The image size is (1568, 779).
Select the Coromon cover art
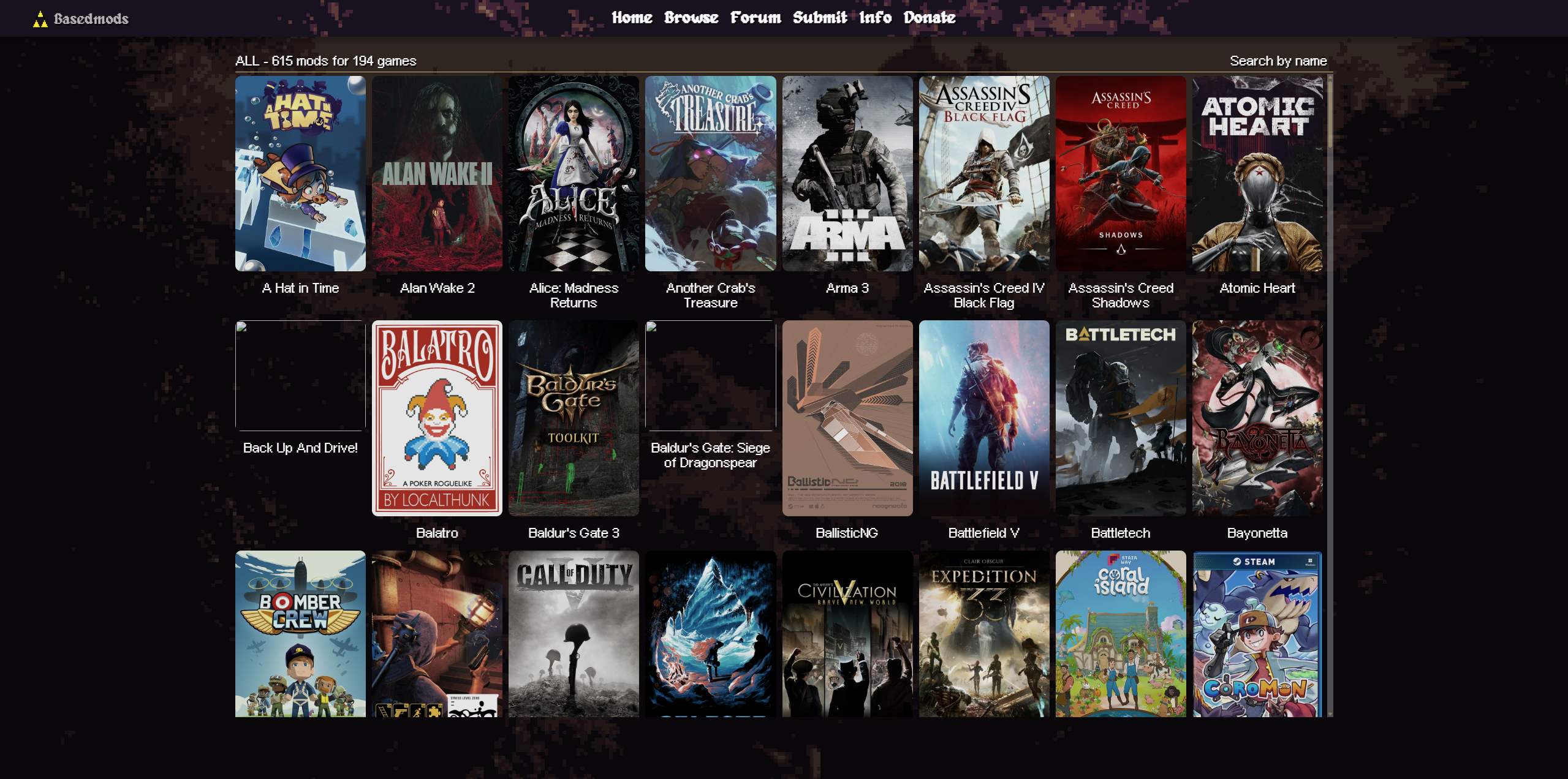tap(1257, 634)
